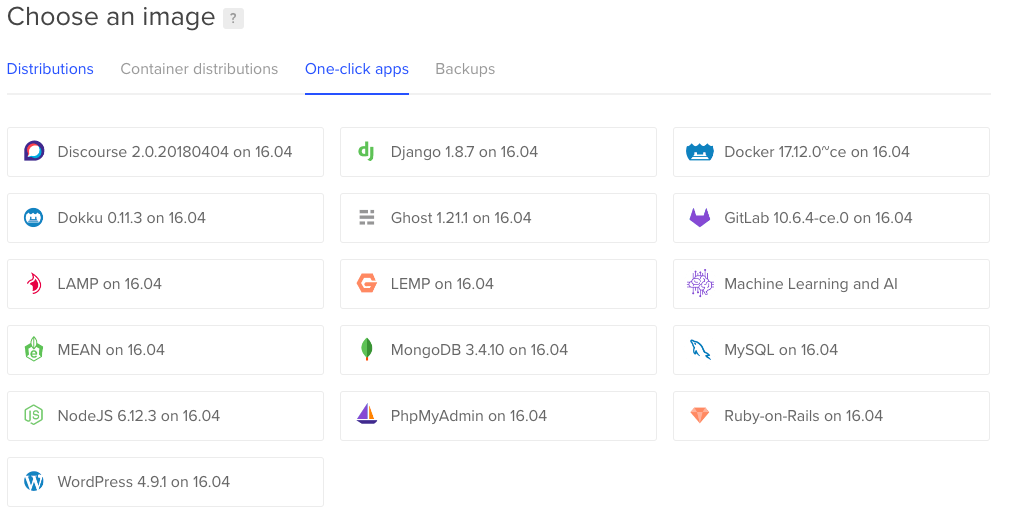Image resolution: width=1012 pixels, height=515 pixels.
Task: Open the Container distributions tab
Action: pos(199,69)
